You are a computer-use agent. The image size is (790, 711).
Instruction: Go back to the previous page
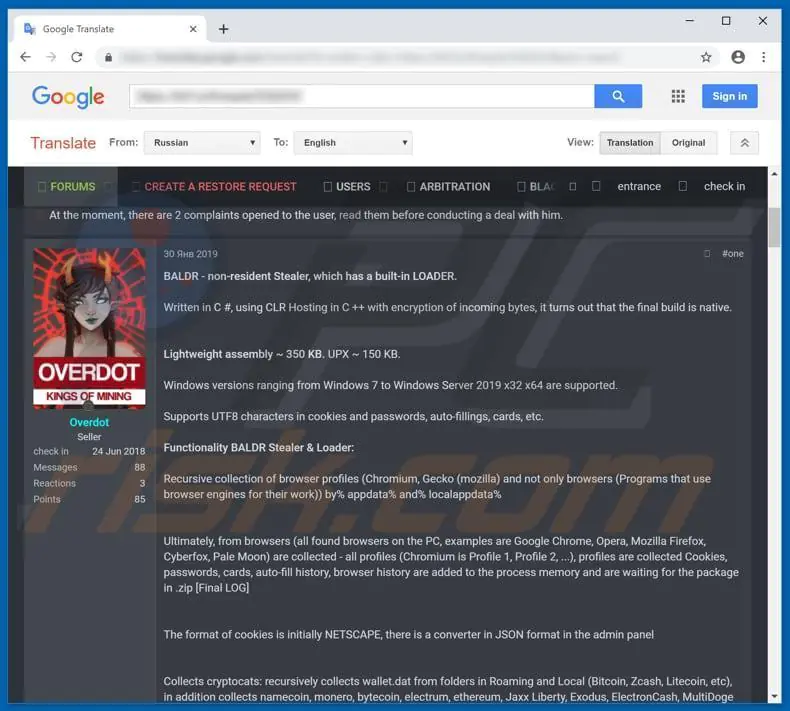[x=25, y=57]
